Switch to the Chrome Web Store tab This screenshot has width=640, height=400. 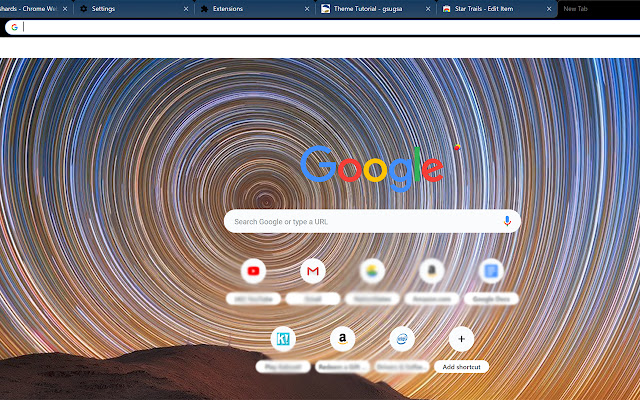[35, 9]
